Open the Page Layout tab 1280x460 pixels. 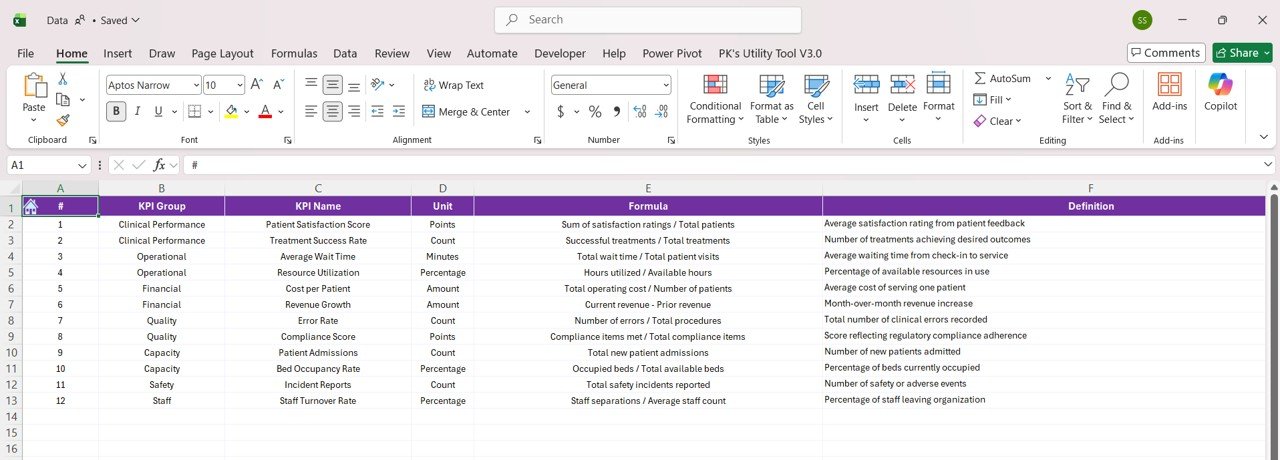(x=222, y=53)
